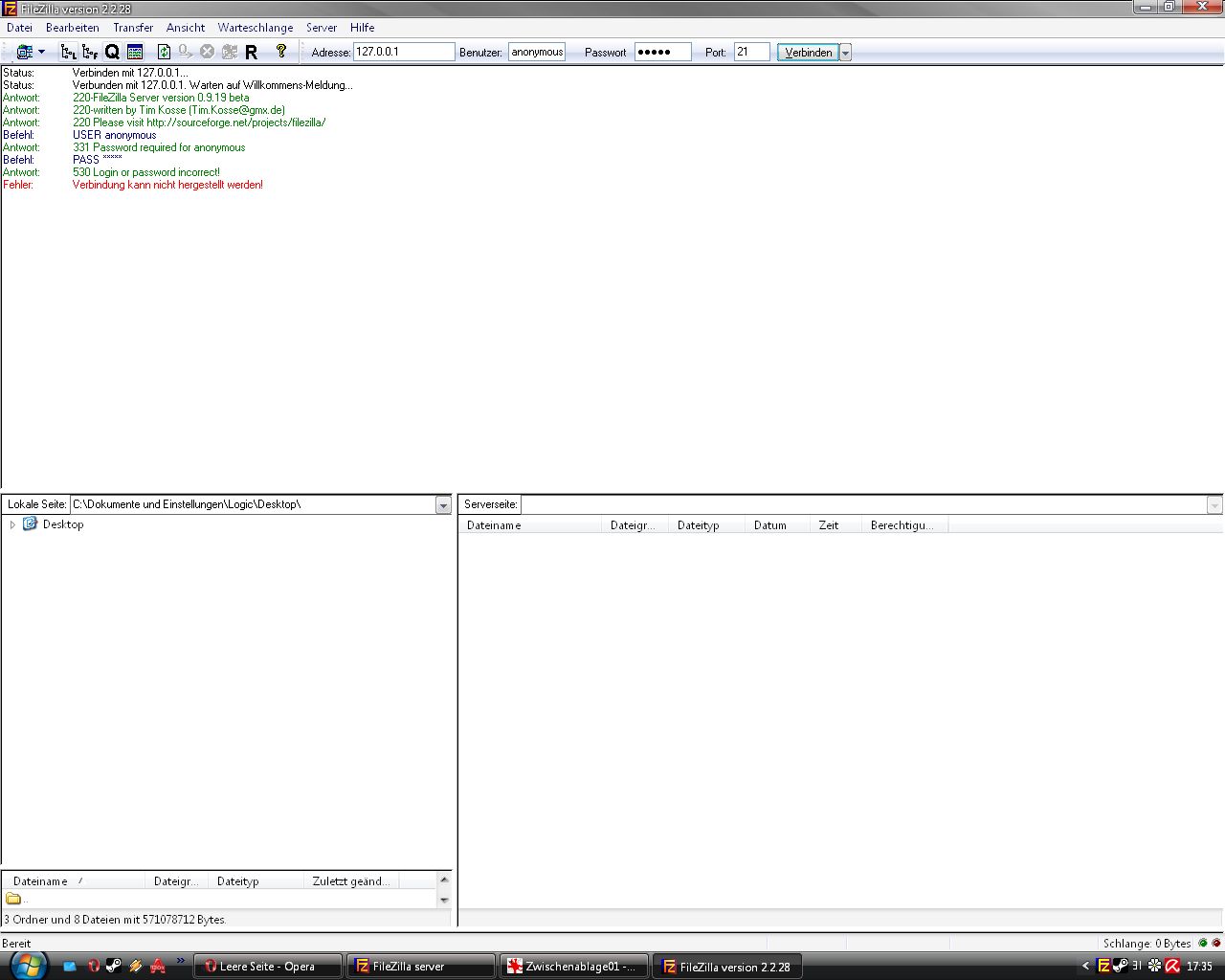Sort local list by Zuletzt geänd... column
The height and width of the screenshot is (980, 1225).
351,881
